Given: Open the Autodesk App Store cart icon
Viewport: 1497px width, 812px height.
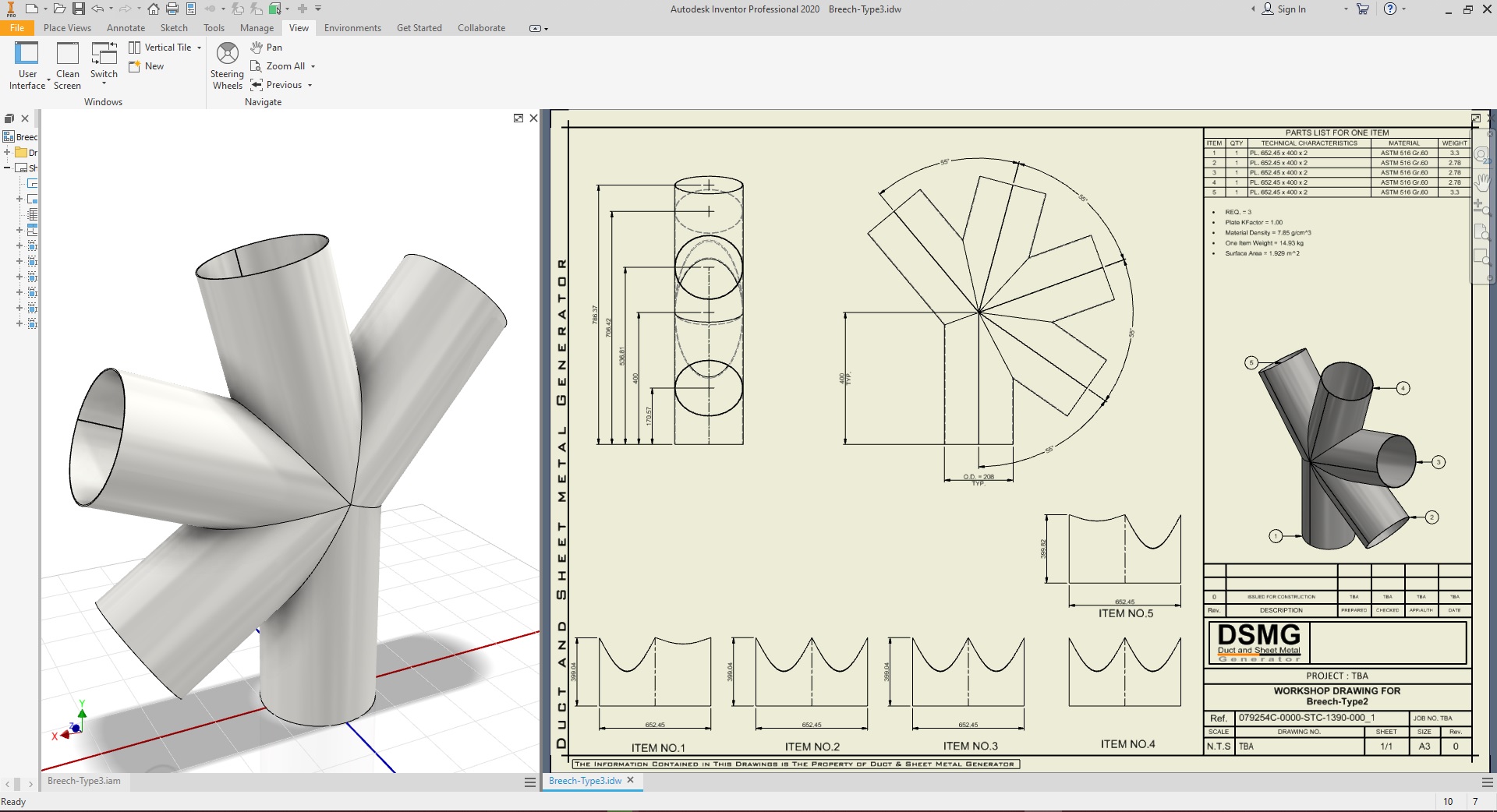Looking at the screenshot, I should pos(1362,9).
